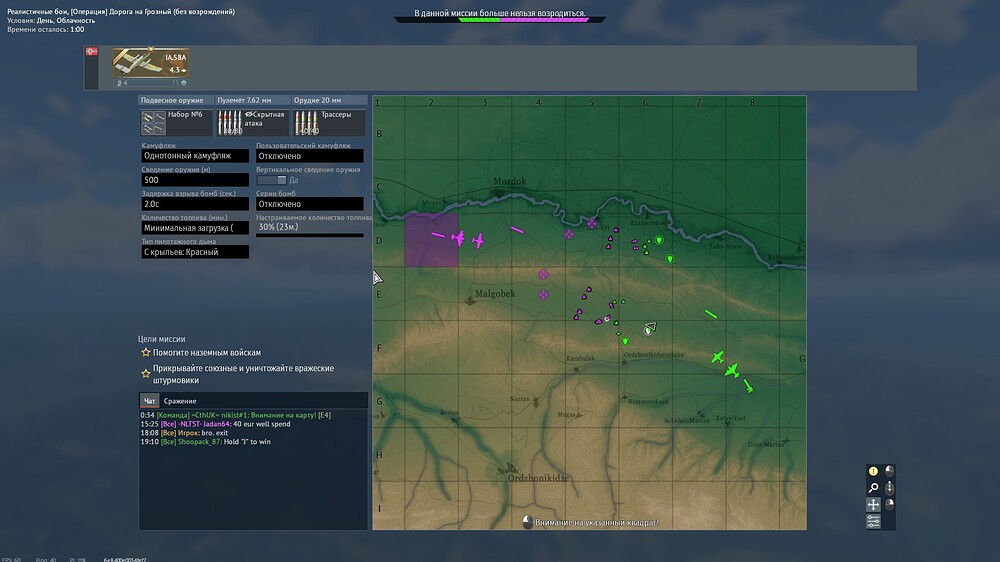Open the Камуфляж dropdown

tap(195, 156)
